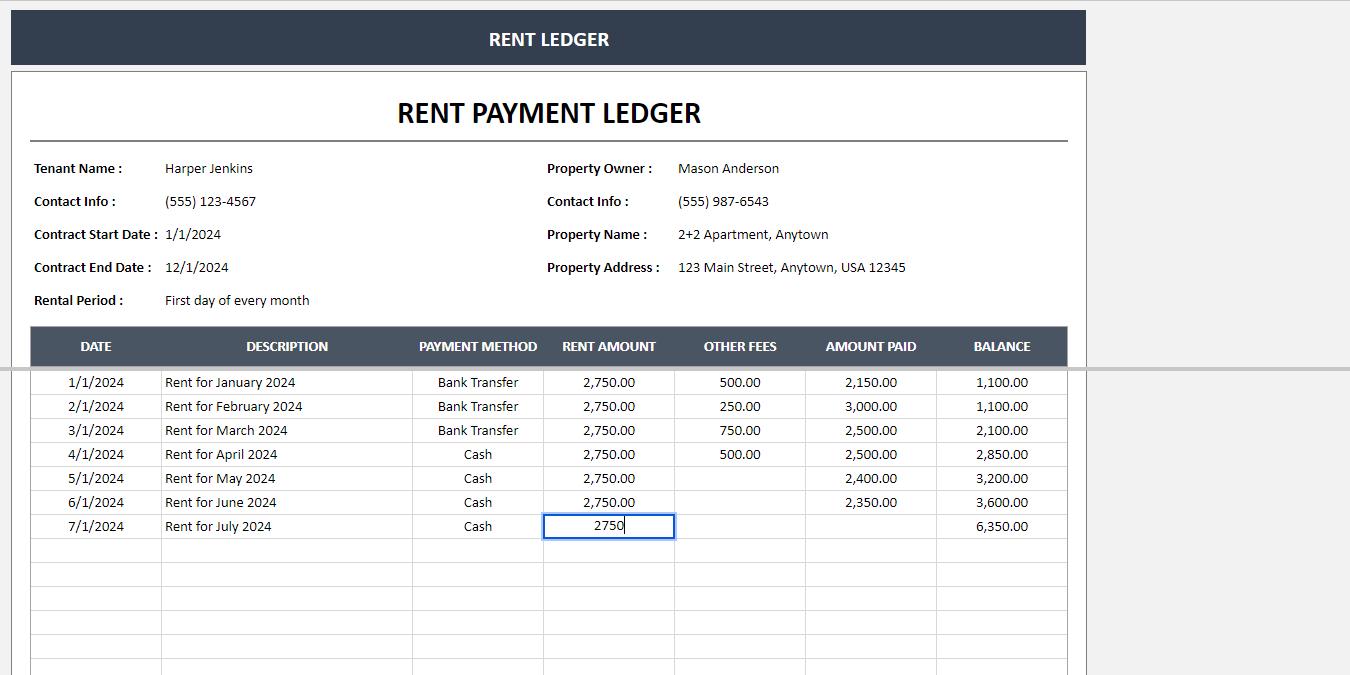Select the DATE column header
This screenshot has height=675, width=1350.
coord(96,346)
